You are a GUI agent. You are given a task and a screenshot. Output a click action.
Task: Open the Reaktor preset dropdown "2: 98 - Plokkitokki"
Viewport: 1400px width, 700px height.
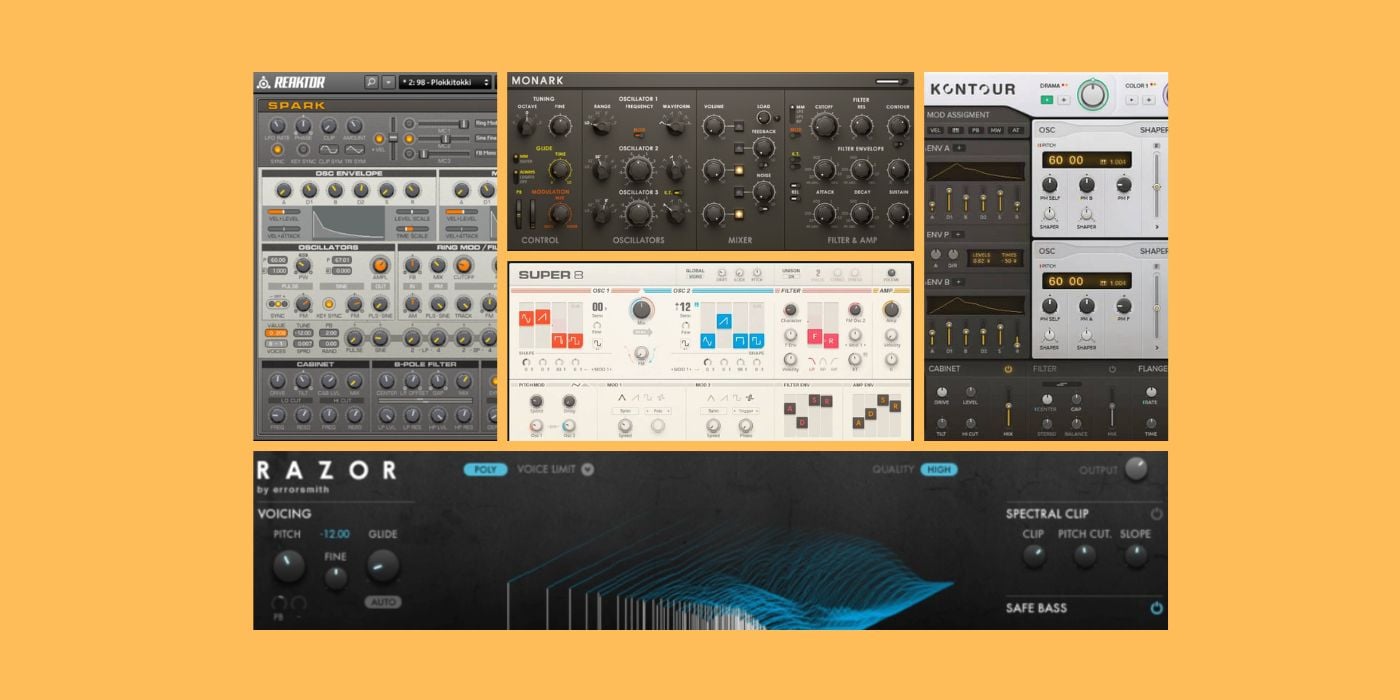[446, 82]
